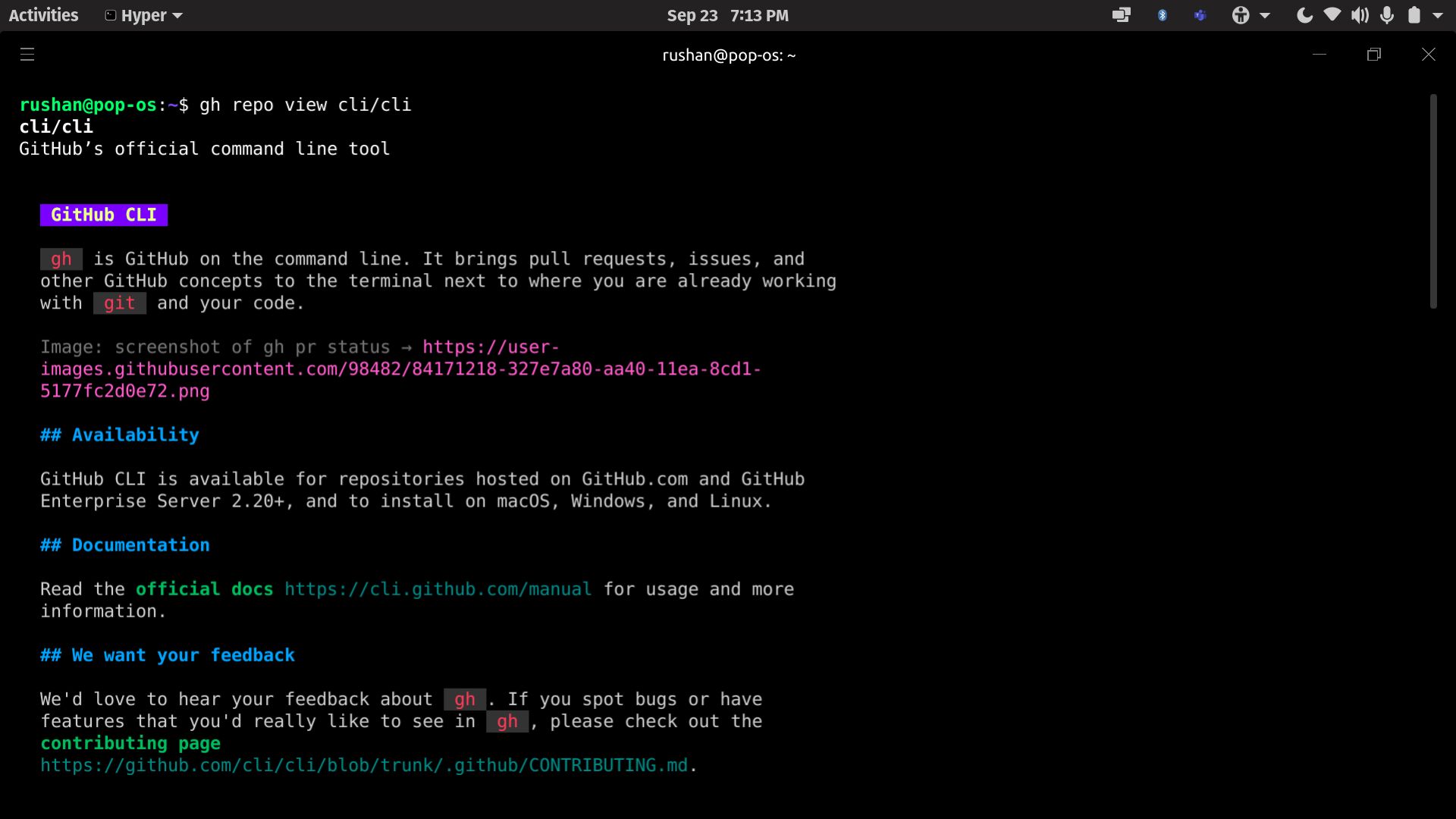The image size is (1456, 819).
Task: Open Activities overview
Action: [x=43, y=15]
